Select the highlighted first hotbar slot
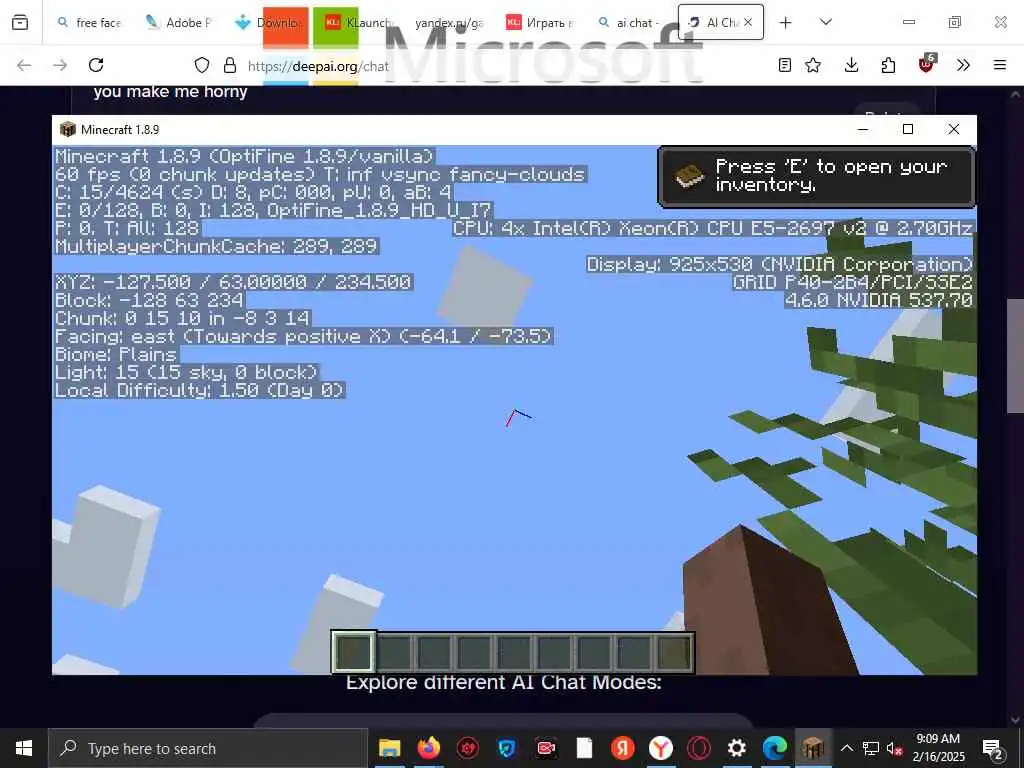 coord(353,652)
